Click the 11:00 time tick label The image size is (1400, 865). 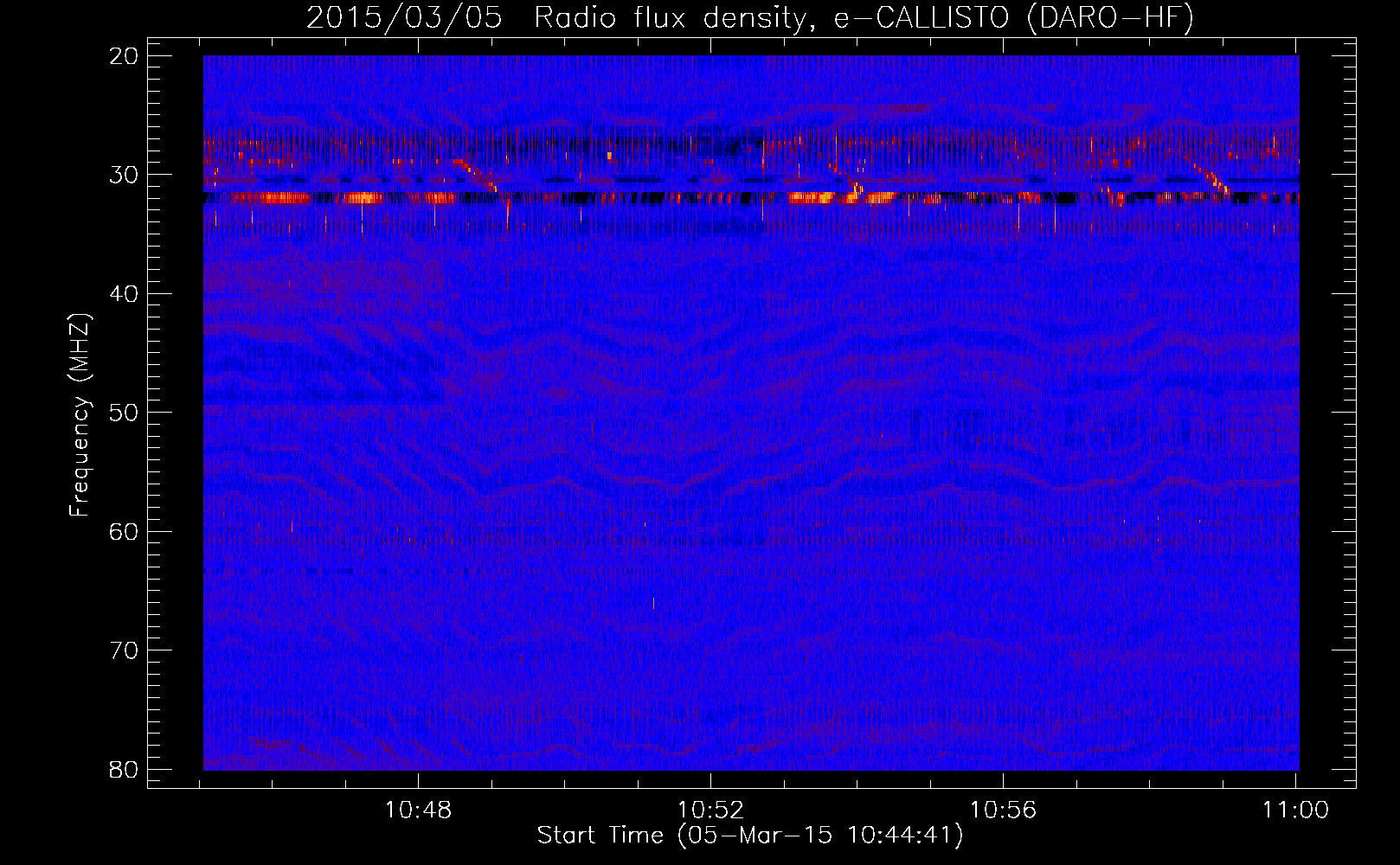pyautogui.click(x=1295, y=811)
